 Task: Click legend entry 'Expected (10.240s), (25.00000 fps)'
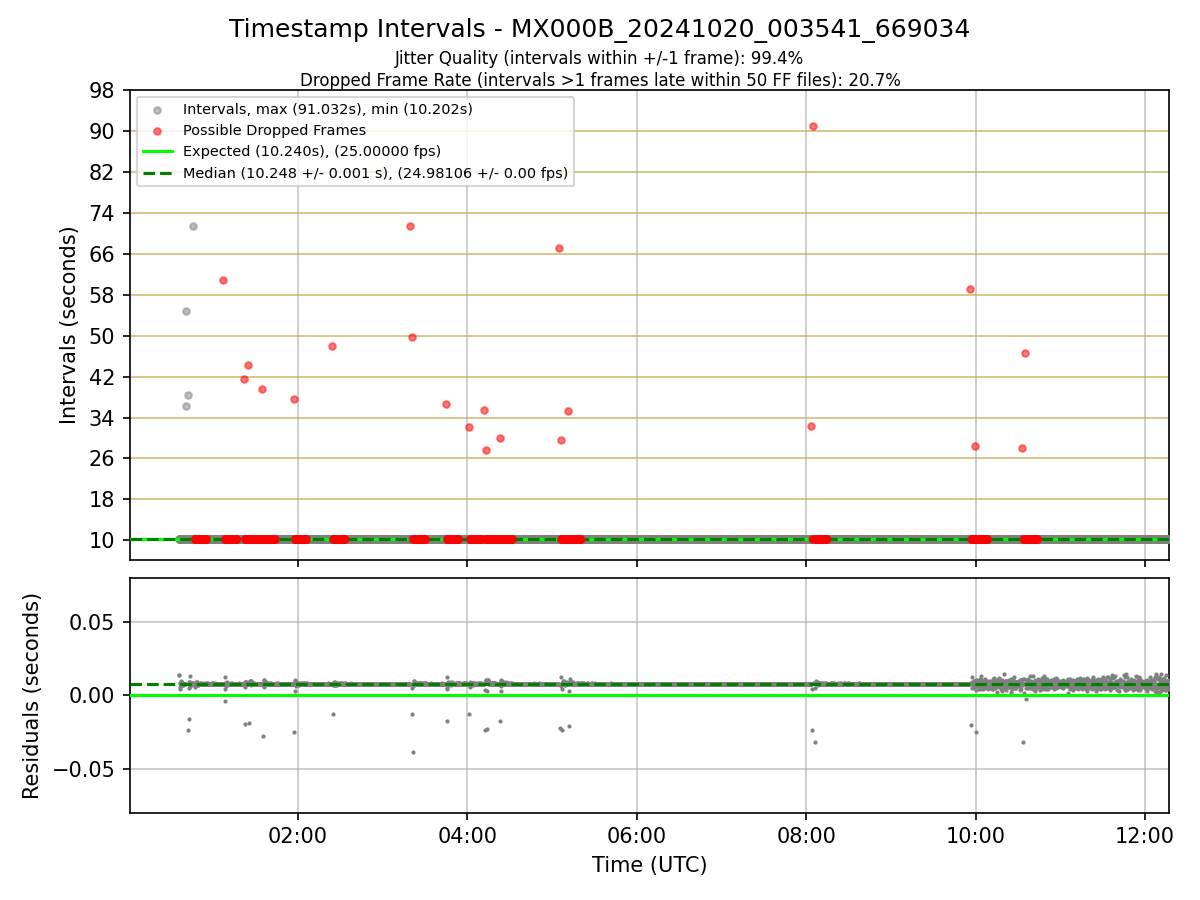point(311,151)
